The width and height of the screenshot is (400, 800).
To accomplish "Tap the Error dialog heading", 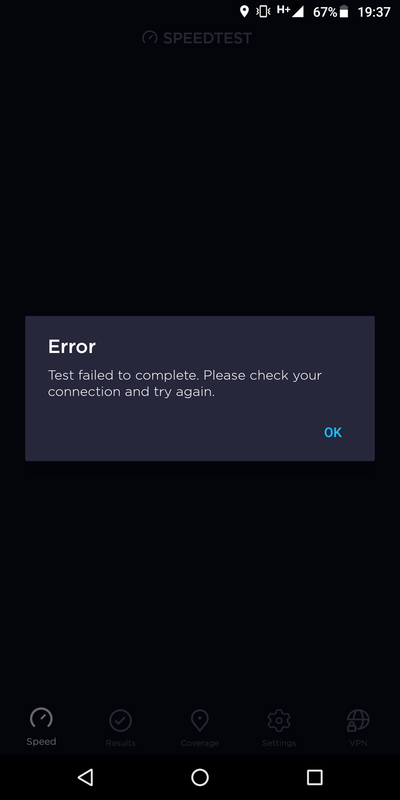I will point(72,347).
